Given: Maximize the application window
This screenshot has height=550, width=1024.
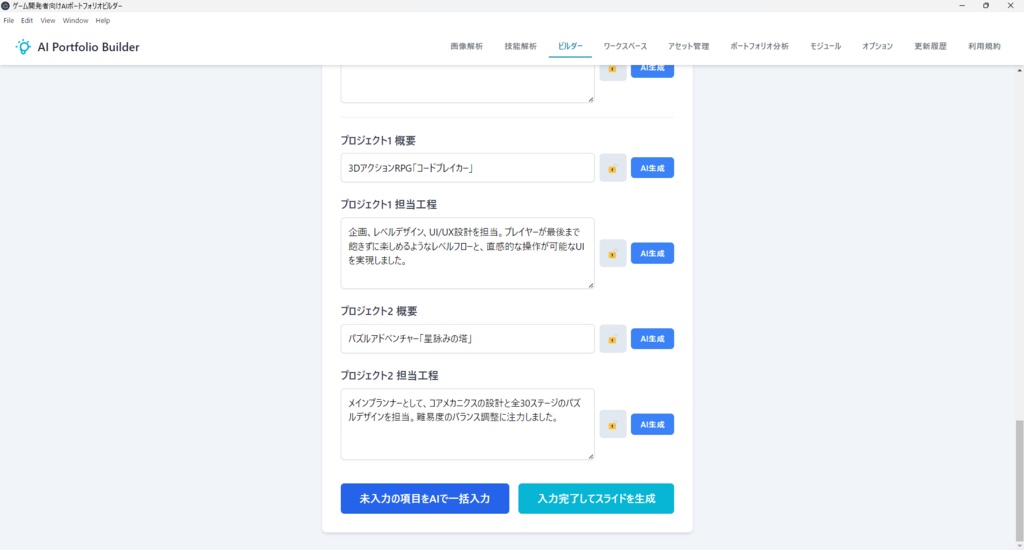Looking at the screenshot, I should [x=986, y=5].
